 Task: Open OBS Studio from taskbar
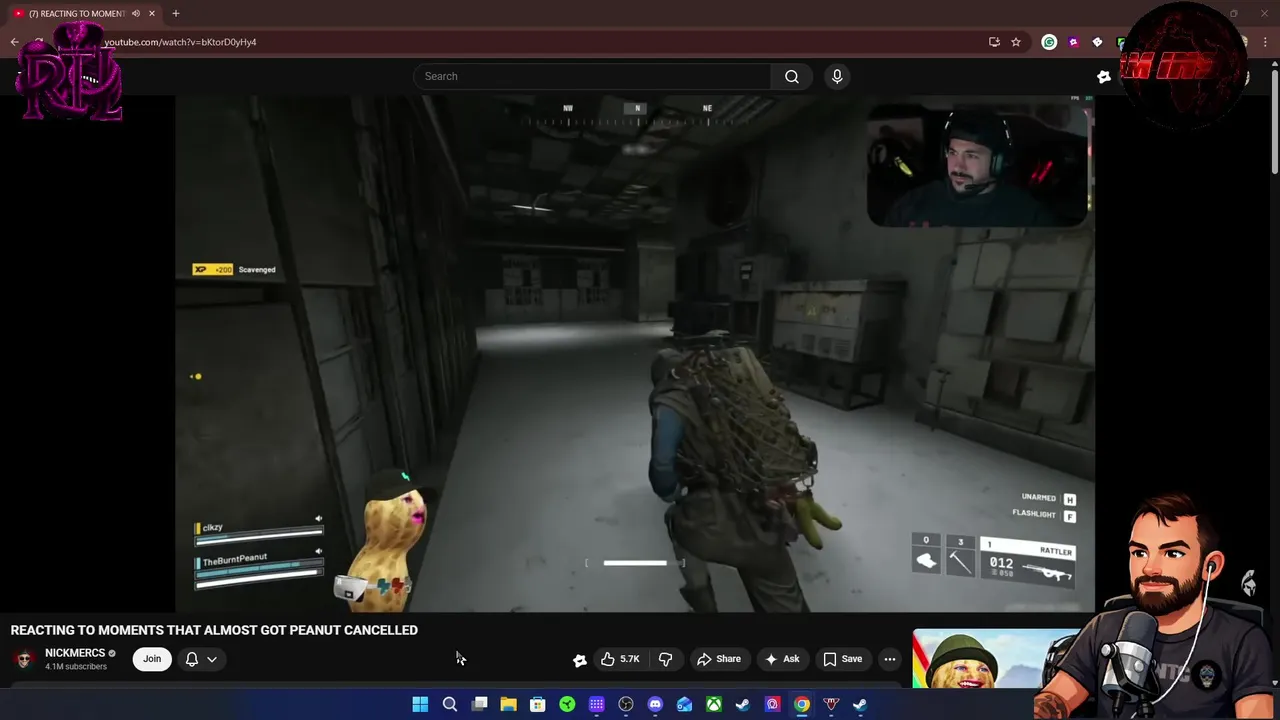[x=626, y=705]
